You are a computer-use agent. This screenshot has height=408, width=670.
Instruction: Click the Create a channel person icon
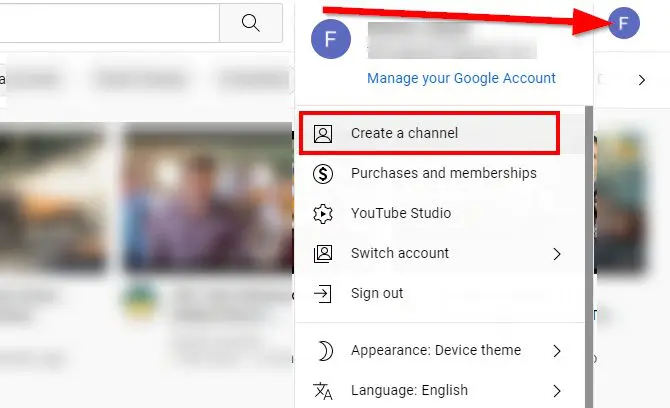pyautogui.click(x=323, y=134)
